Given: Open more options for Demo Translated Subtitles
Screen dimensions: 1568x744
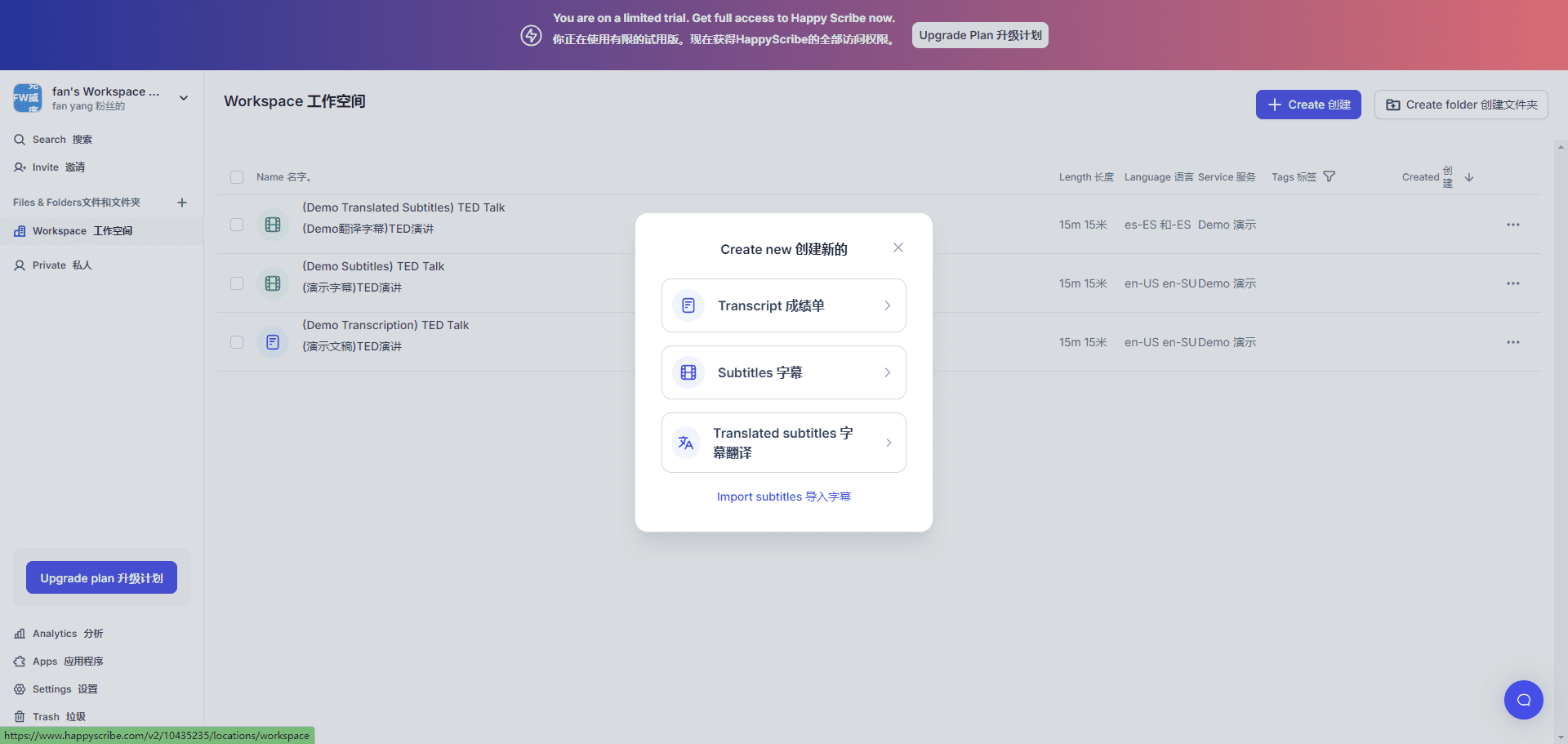Looking at the screenshot, I should 1512,225.
